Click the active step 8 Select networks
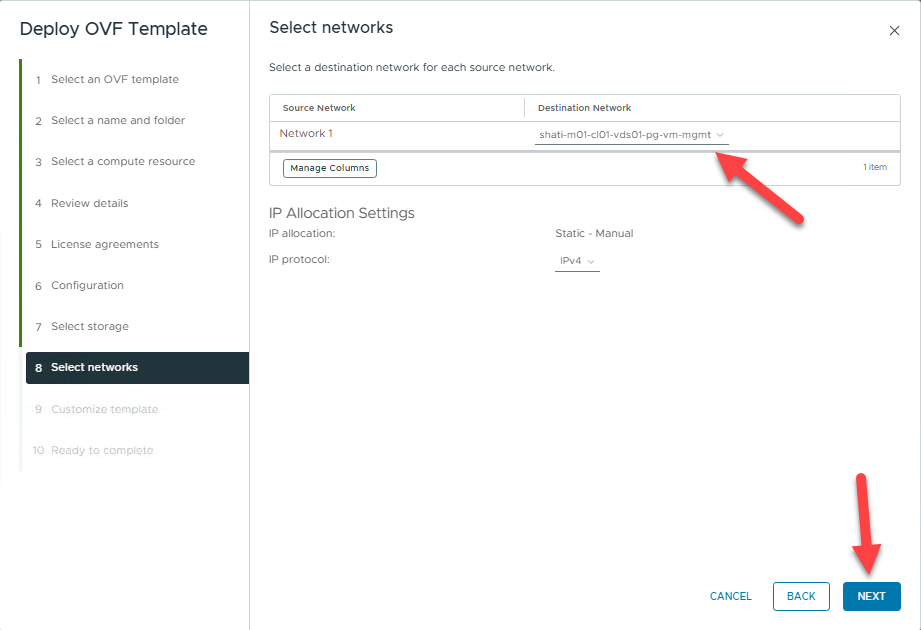Screen dimensions: 921x630 point(94,368)
